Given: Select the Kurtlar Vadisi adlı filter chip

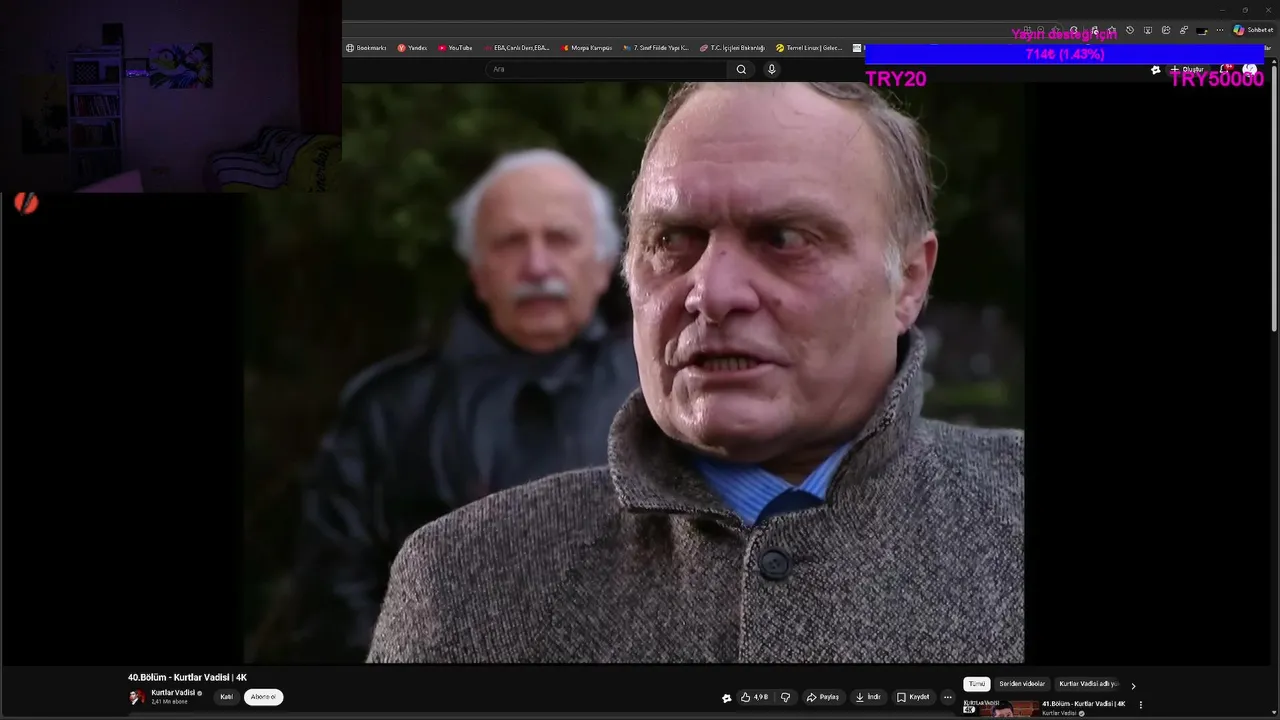Looking at the screenshot, I should (x=1089, y=684).
